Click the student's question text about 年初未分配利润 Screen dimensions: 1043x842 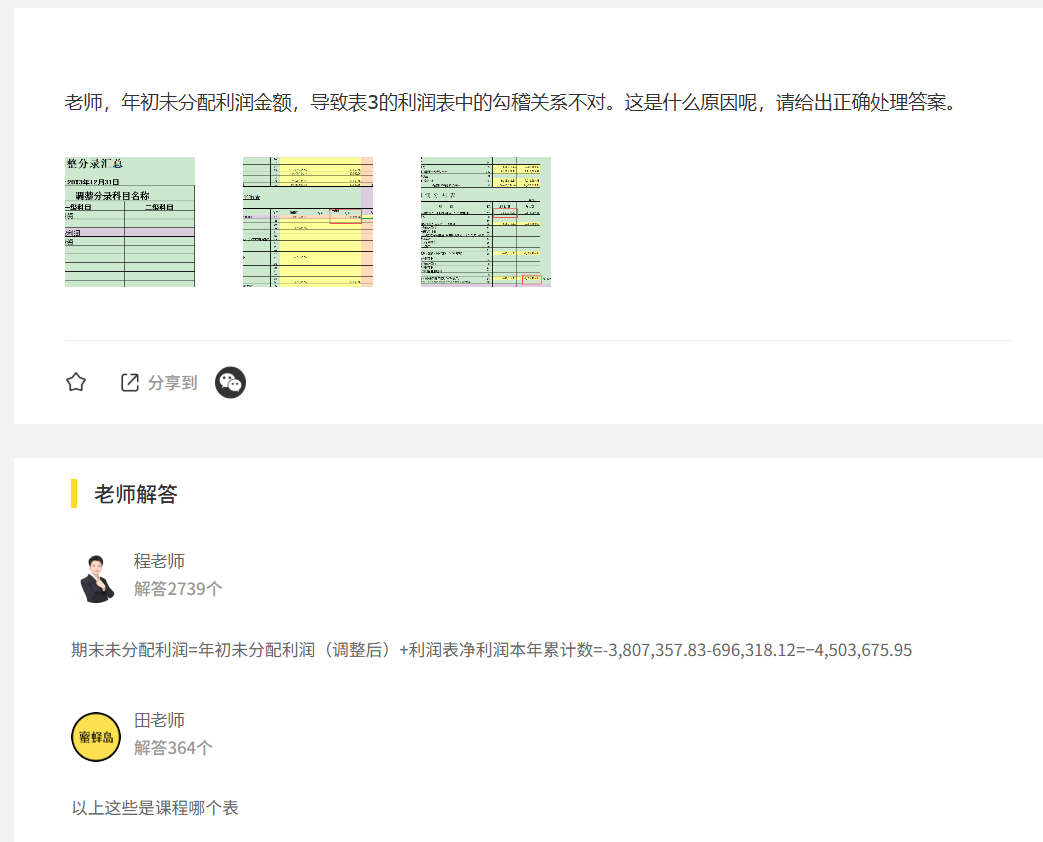click(x=300, y=102)
